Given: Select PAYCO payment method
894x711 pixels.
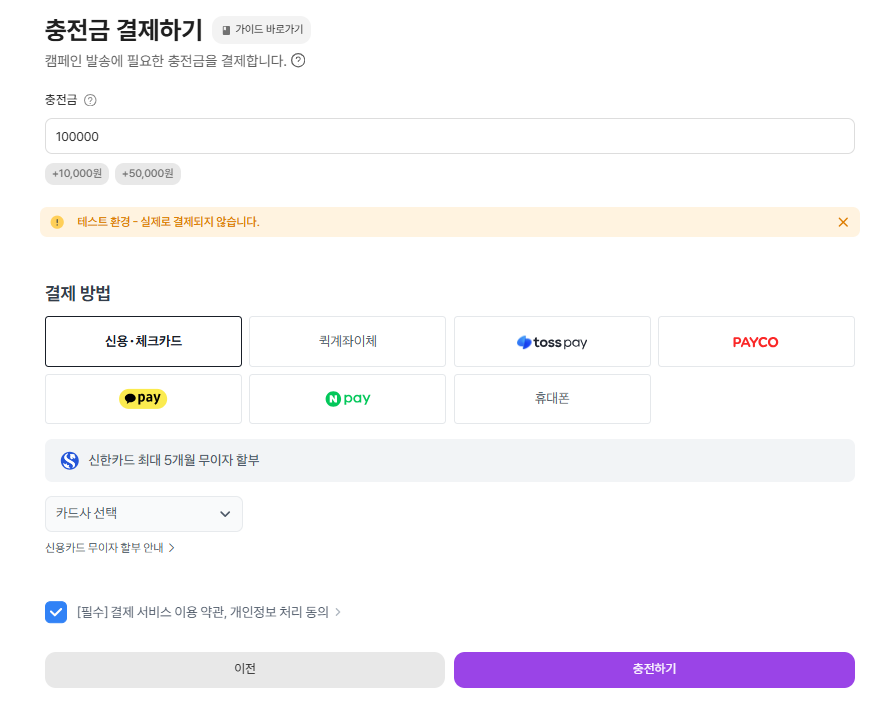Looking at the screenshot, I should [x=756, y=342].
